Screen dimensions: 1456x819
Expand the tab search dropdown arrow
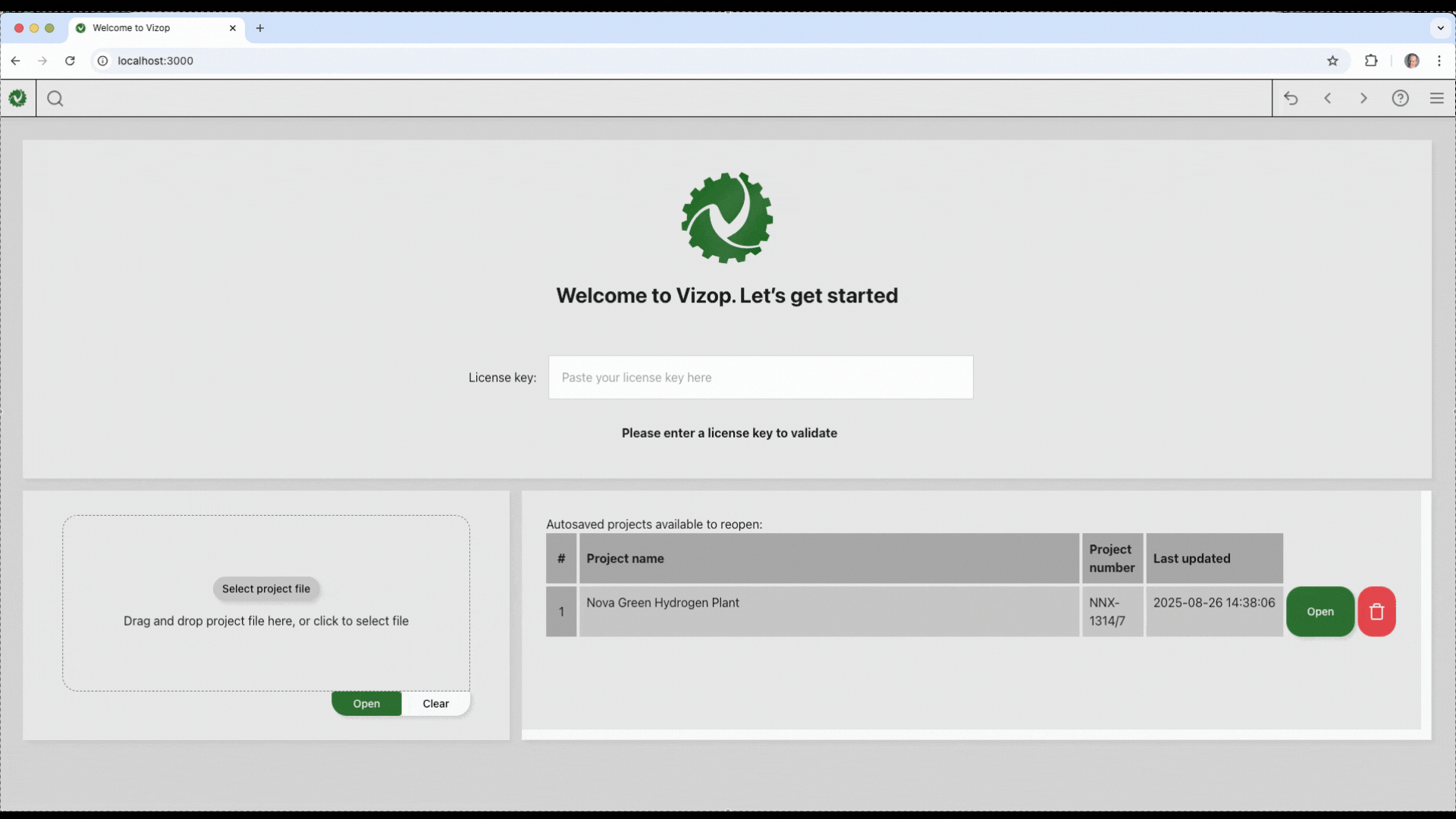[x=1440, y=28]
